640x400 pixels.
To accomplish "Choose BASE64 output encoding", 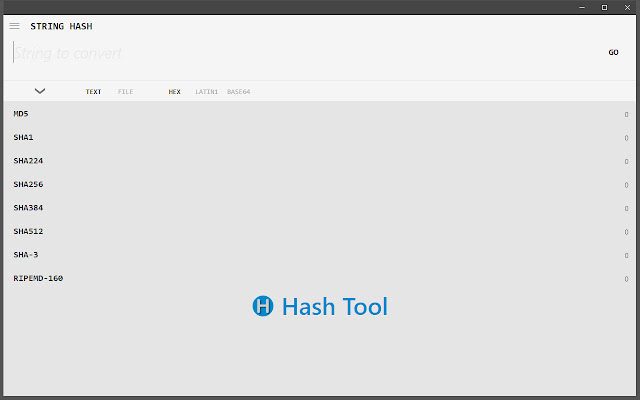I will coord(238,92).
